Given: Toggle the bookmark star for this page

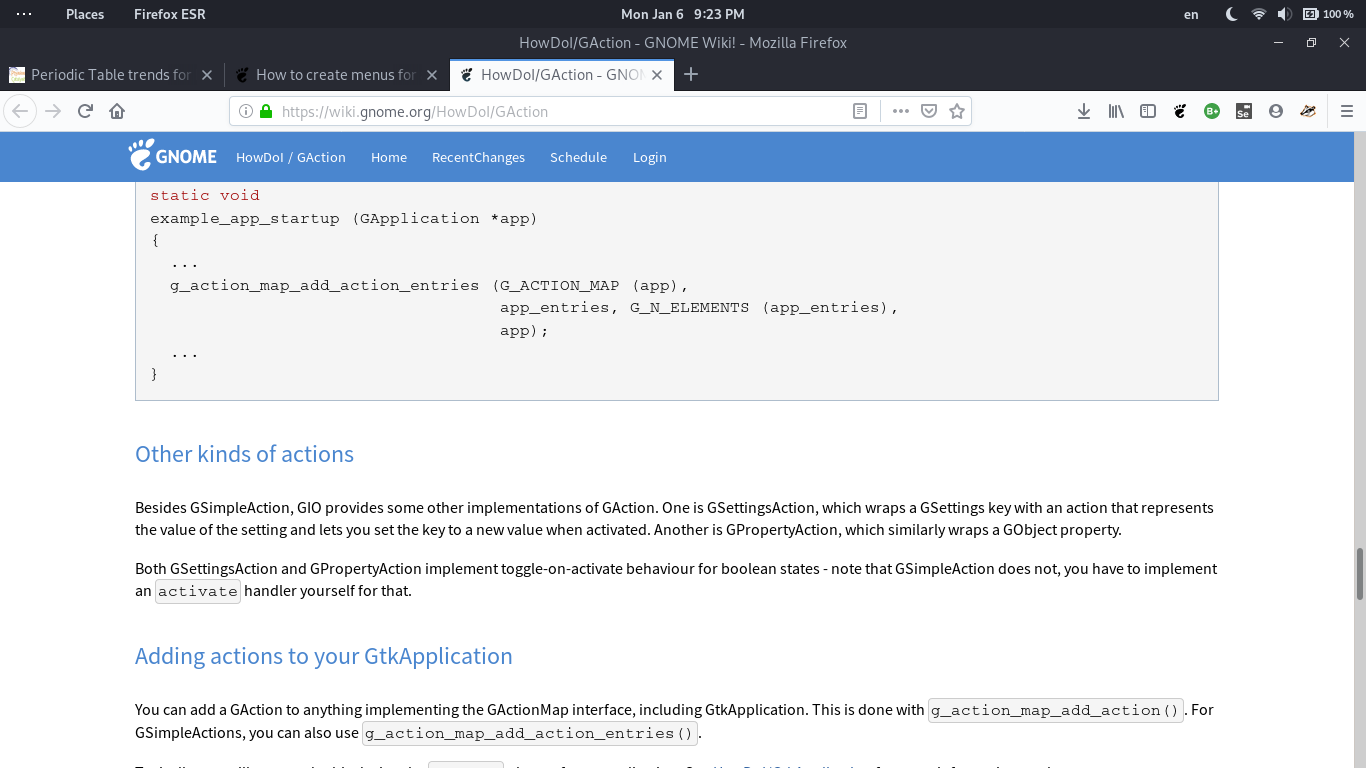Looking at the screenshot, I should click(x=957, y=111).
